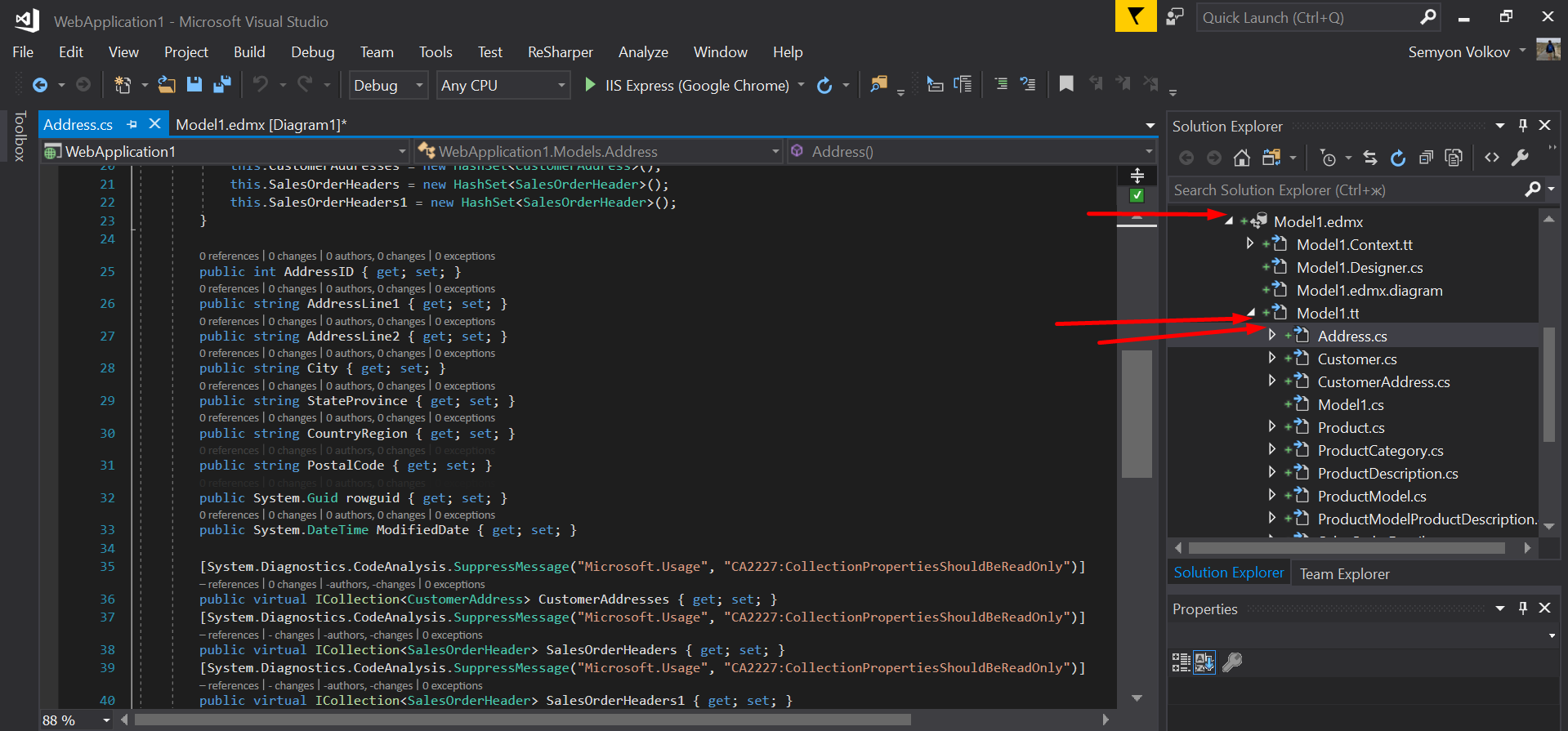1568x731 pixels.
Task: Split the editor with the splitter handle icon
Action: point(1137,176)
